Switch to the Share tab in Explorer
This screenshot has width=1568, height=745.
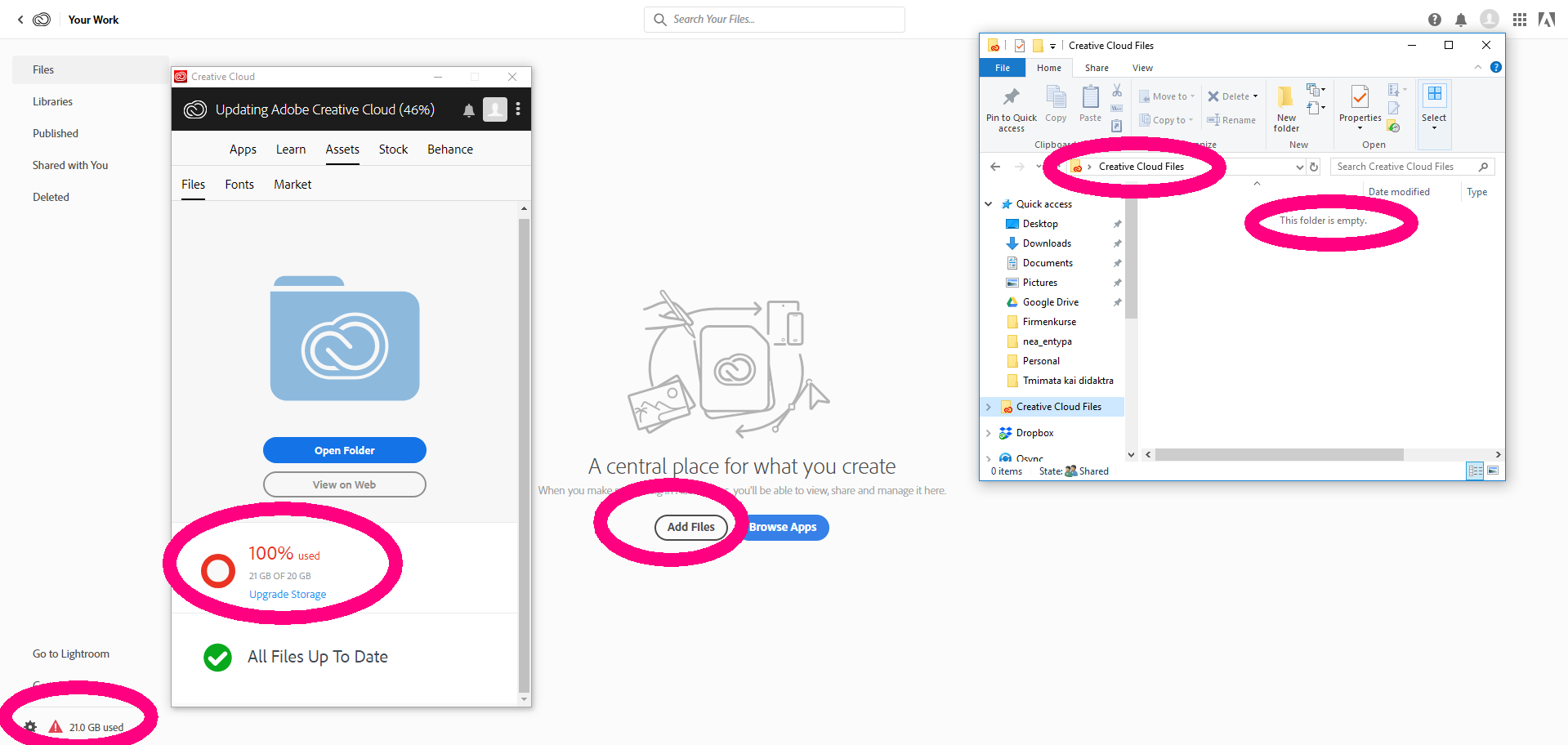click(x=1097, y=68)
